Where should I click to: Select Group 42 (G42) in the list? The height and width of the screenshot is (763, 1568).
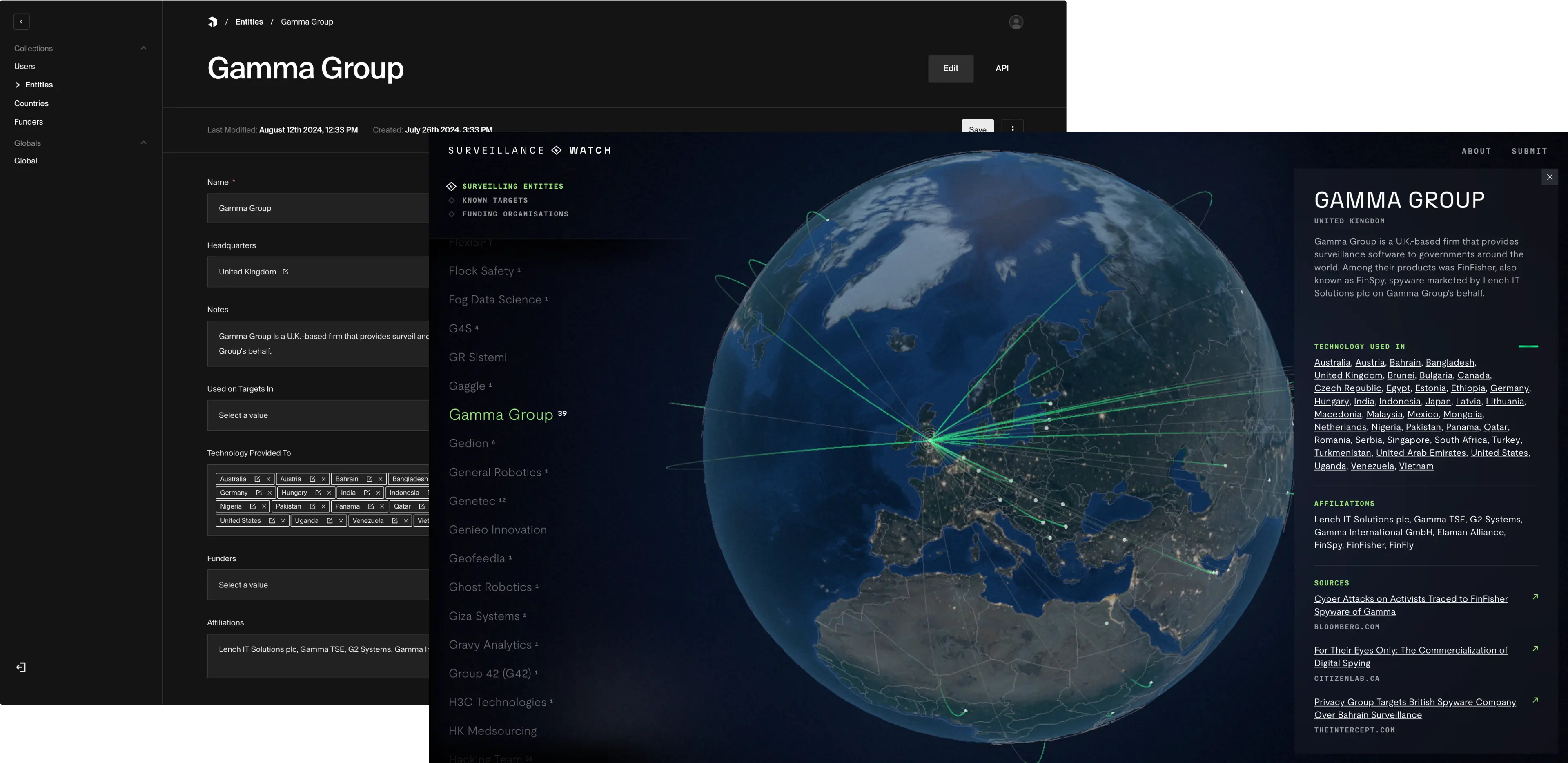pos(490,674)
